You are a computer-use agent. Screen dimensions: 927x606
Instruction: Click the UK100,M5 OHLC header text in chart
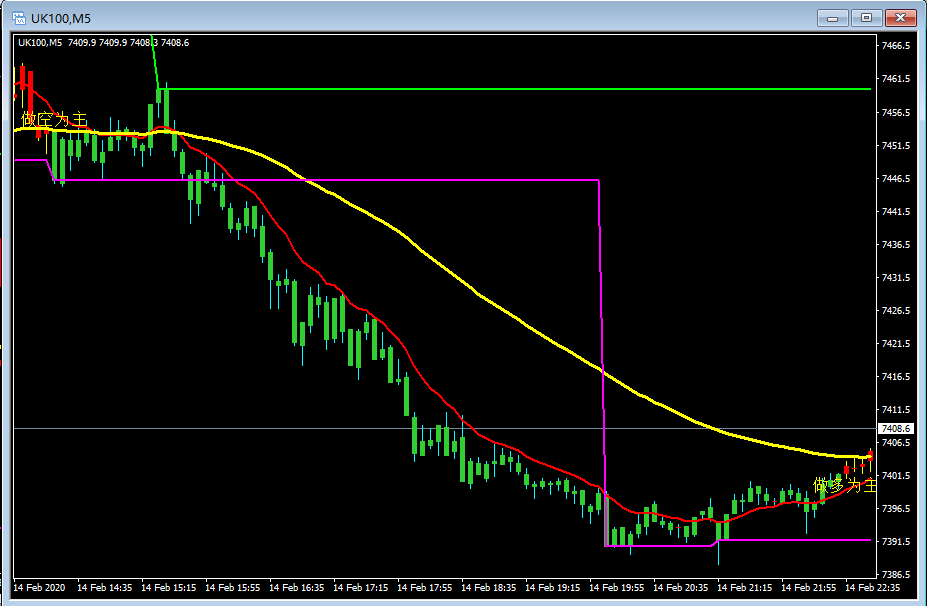coord(103,42)
